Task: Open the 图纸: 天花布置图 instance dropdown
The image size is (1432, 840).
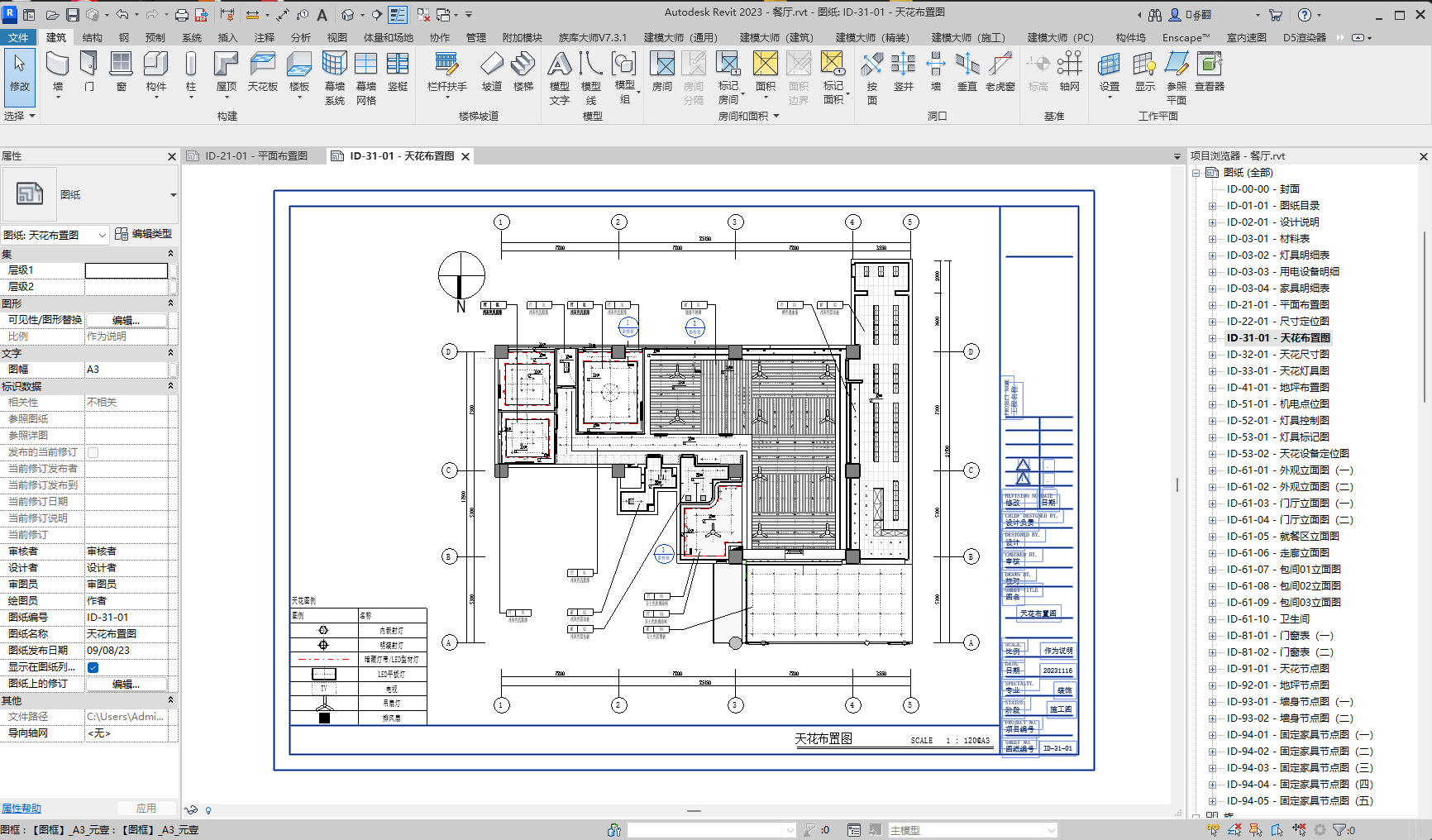Action: [55, 235]
